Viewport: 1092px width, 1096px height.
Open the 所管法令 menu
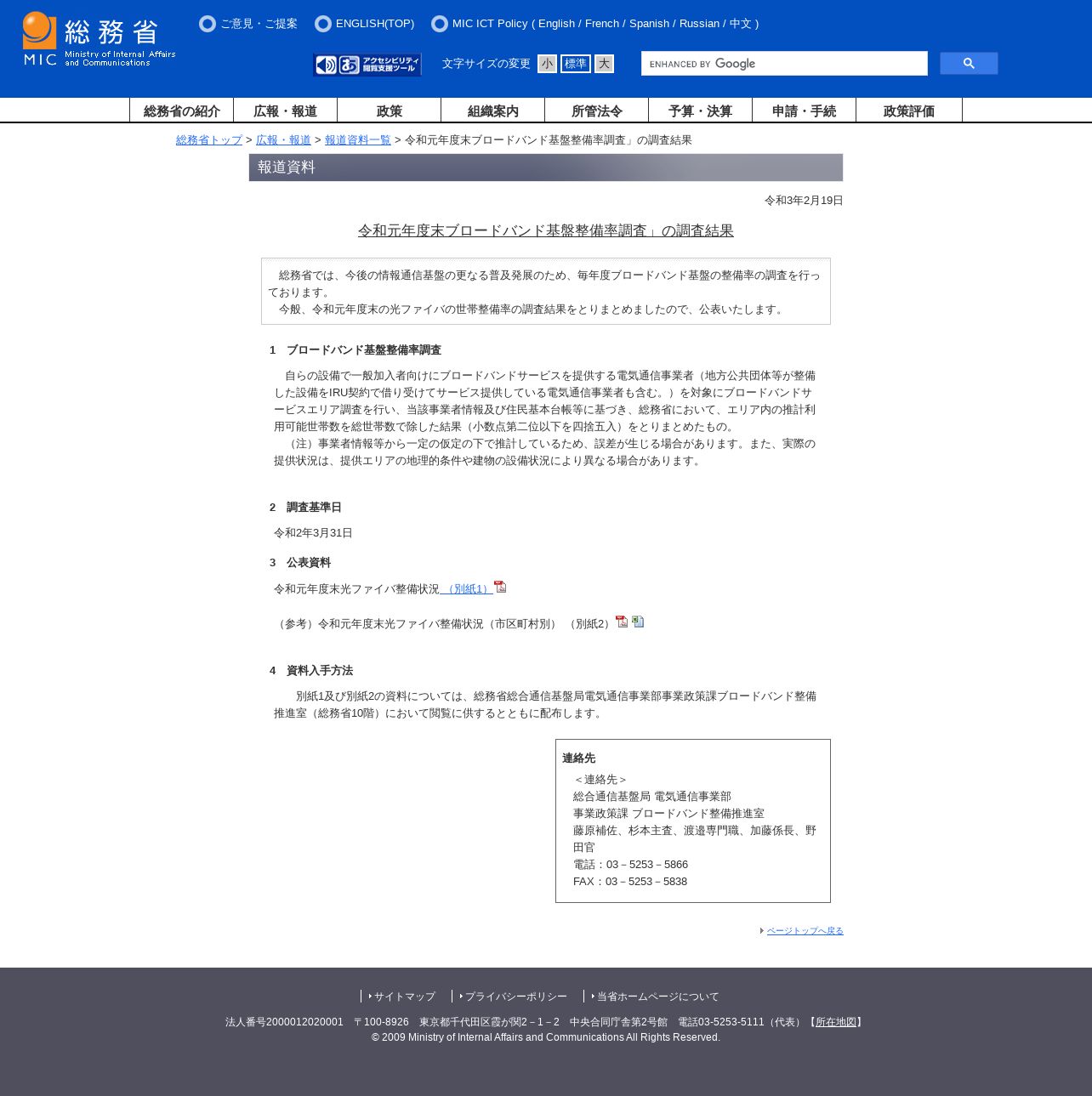coord(597,111)
